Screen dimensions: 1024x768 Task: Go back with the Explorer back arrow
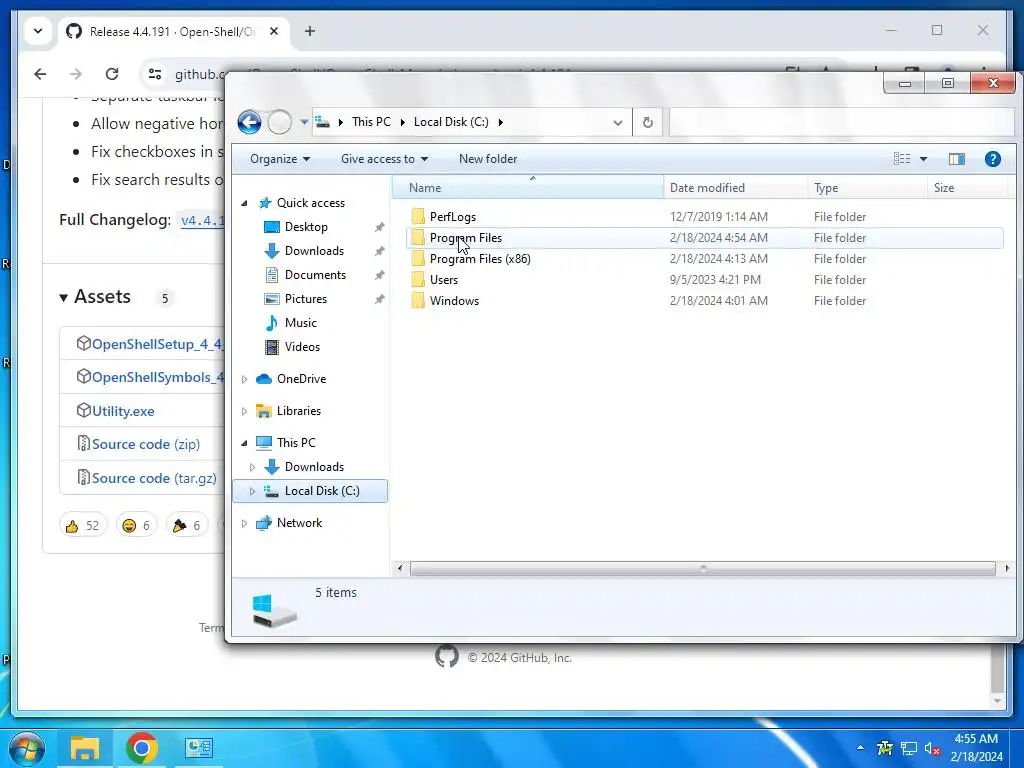tap(249, 122)
